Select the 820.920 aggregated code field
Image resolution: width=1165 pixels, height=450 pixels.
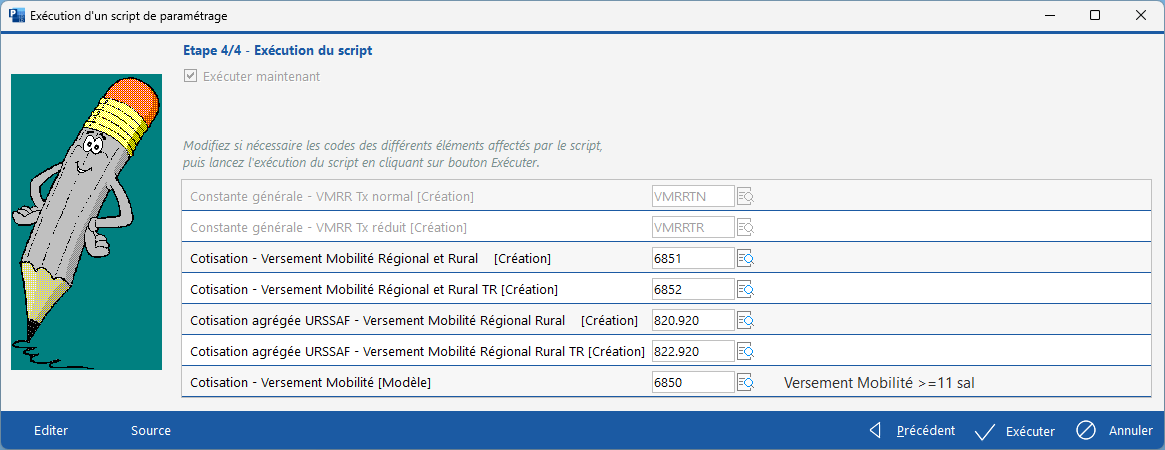692,321
